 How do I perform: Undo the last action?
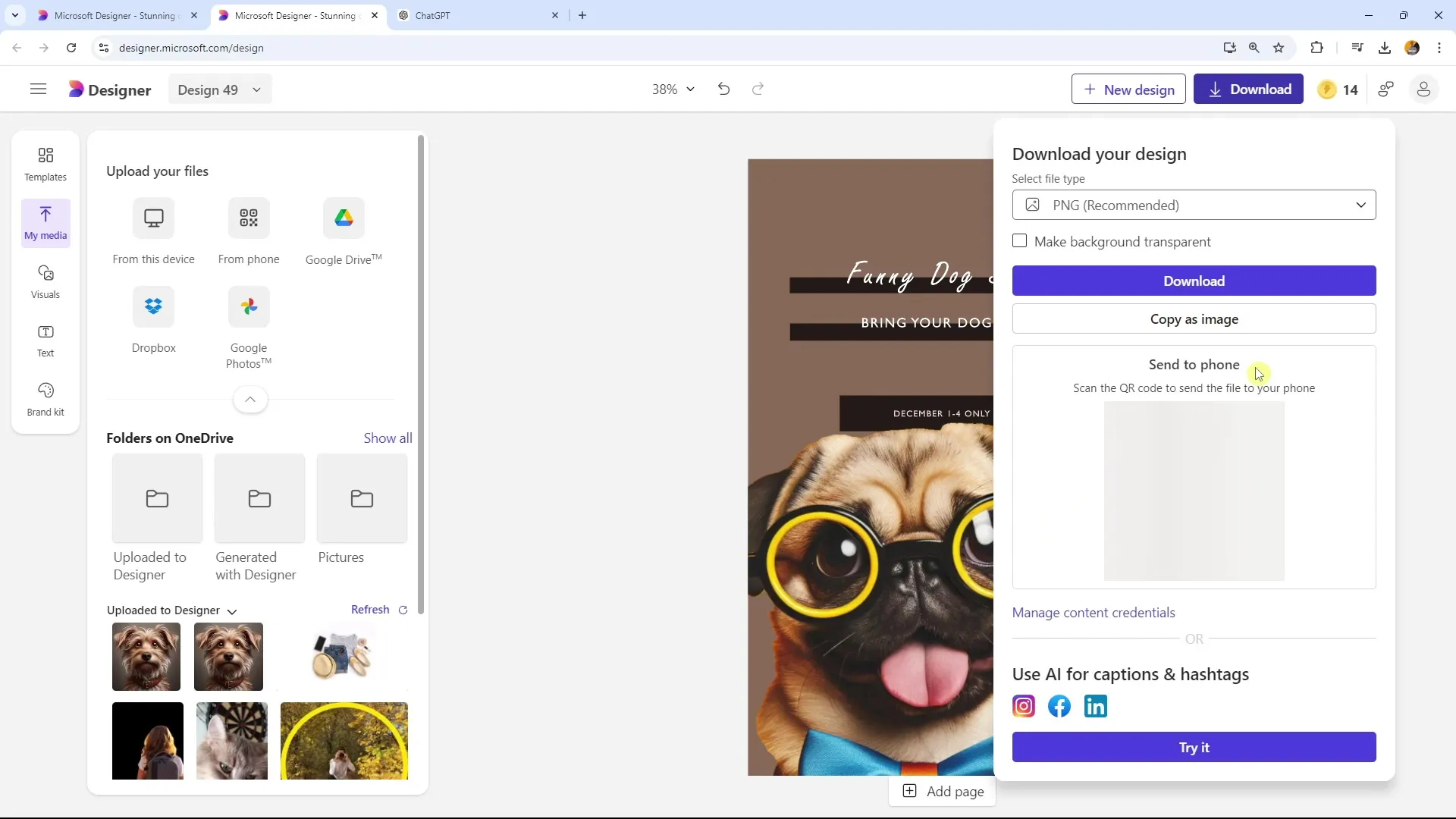pyautogui.click(x=723, y=89)
